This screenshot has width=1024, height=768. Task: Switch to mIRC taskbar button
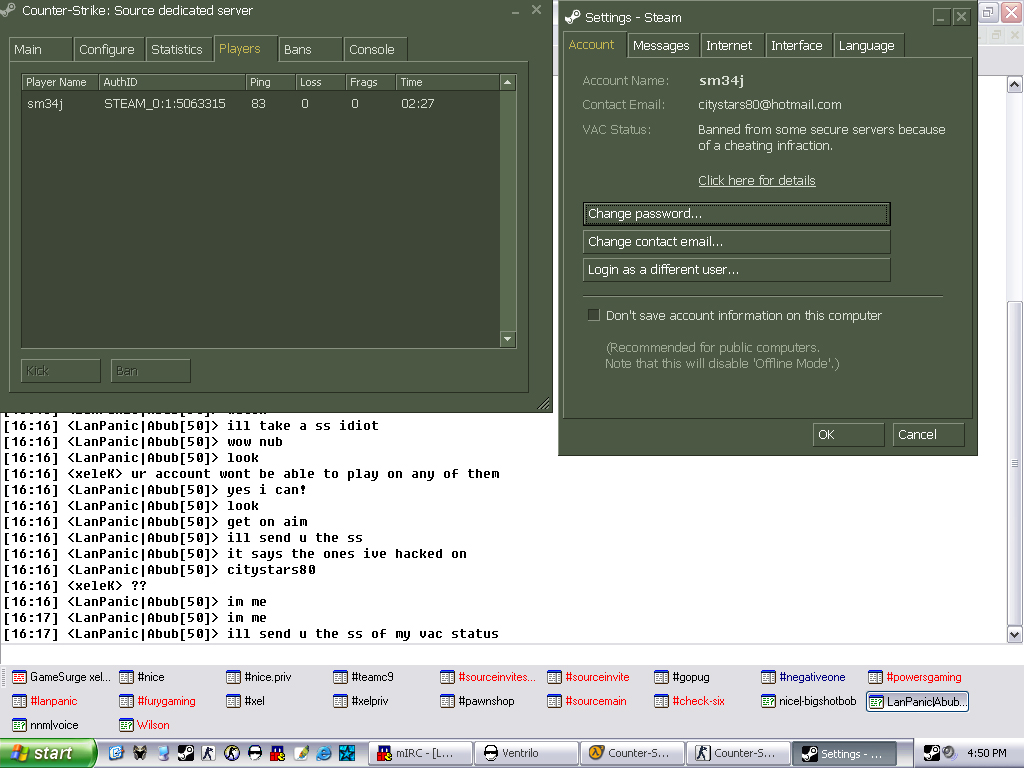tap(421, 753)
